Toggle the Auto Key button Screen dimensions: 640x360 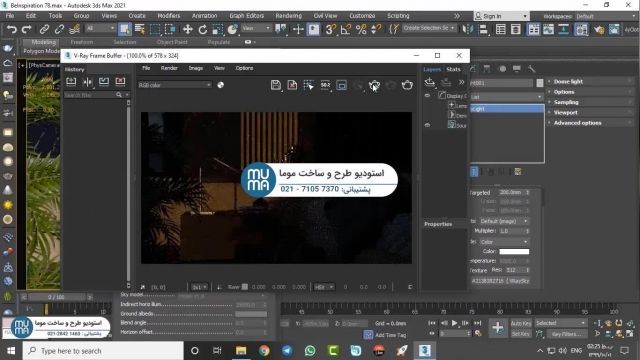point(521,323)
